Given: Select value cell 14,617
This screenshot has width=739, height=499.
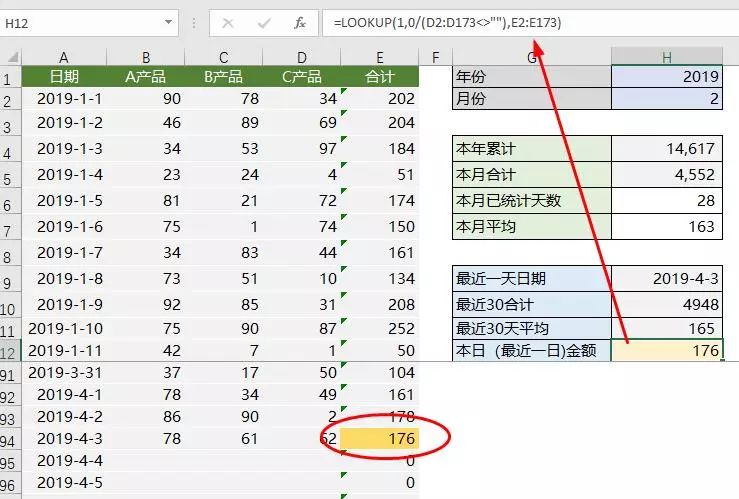Looking at the screenshot, I should point(667,149).
